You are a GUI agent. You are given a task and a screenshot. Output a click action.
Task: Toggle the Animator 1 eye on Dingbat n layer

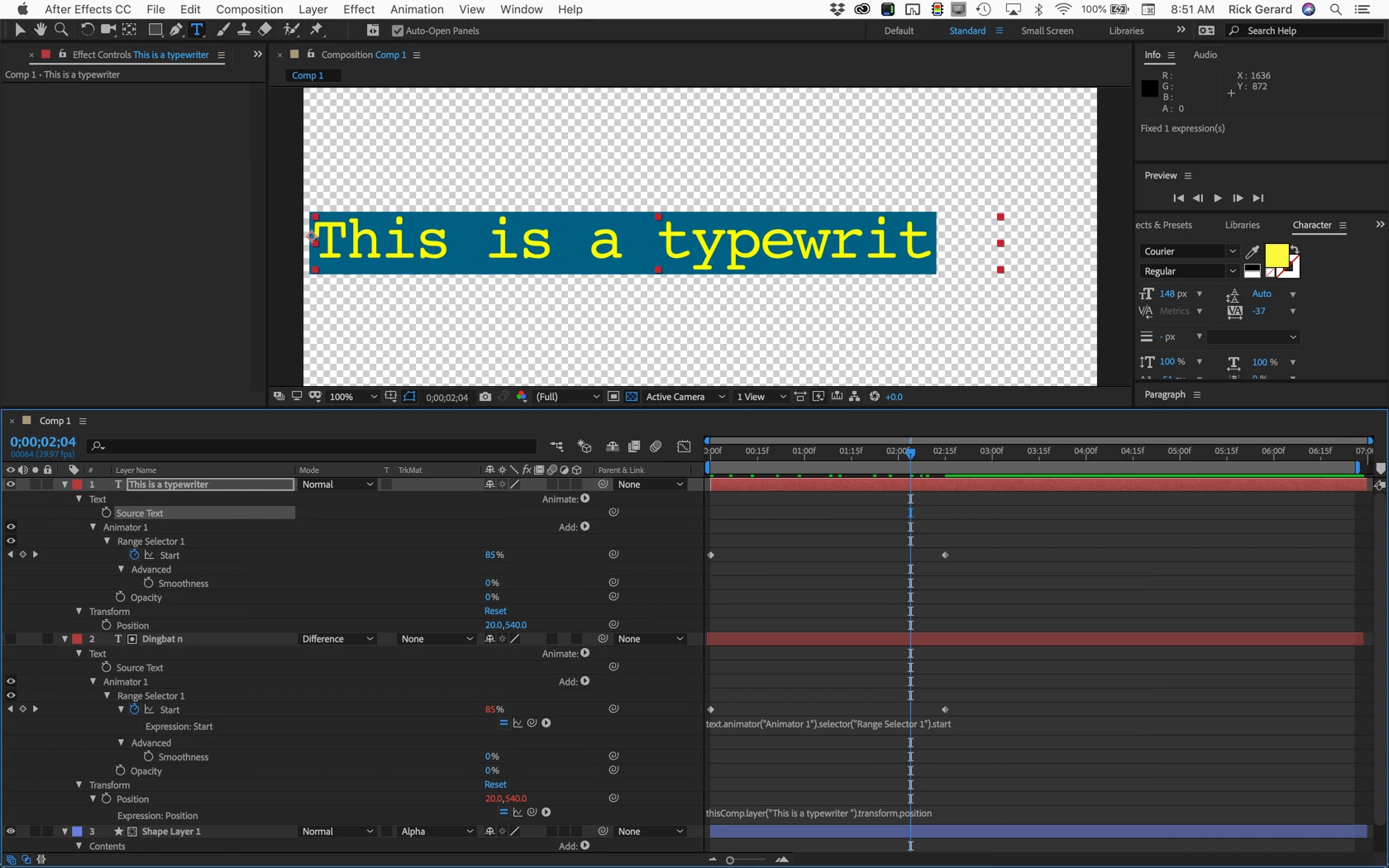pyautogui.click(x=11, y=681)
